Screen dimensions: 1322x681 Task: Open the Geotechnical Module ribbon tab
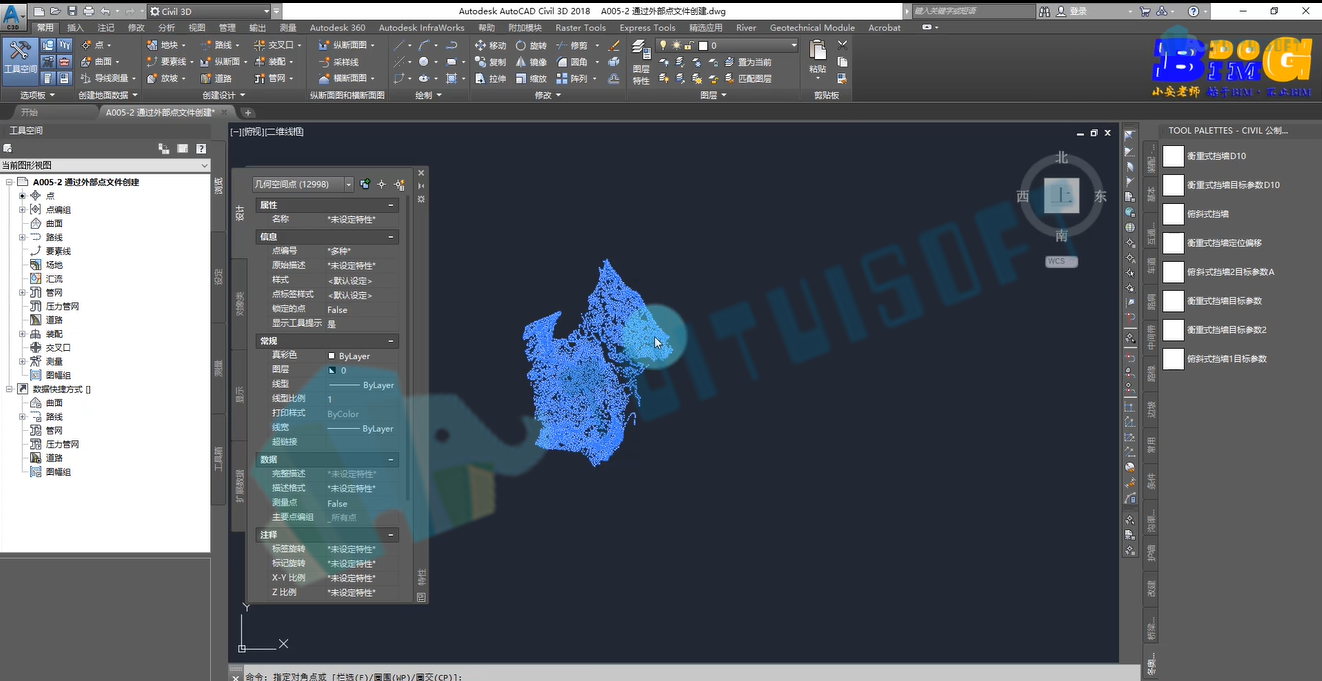point(811,28)
